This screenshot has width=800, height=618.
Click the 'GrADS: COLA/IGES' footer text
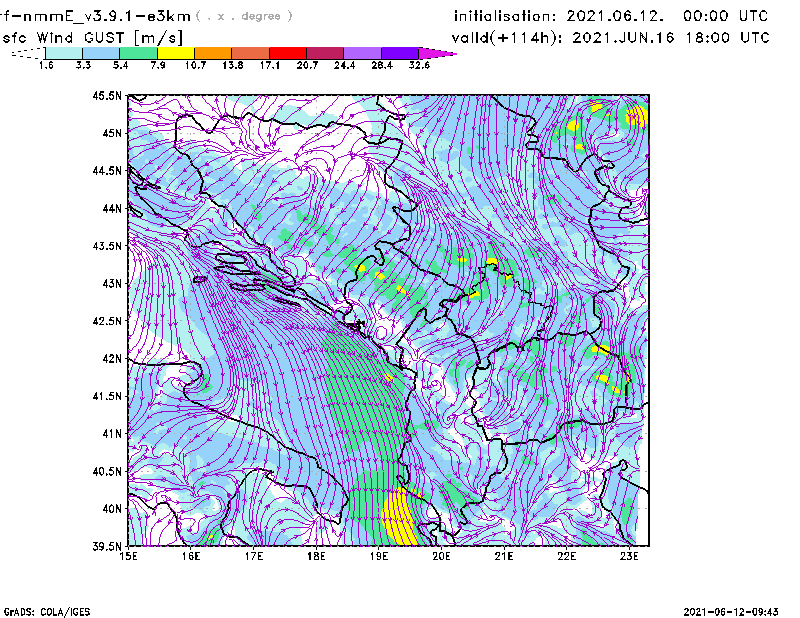pyautogui.click(x=47, y=612)
